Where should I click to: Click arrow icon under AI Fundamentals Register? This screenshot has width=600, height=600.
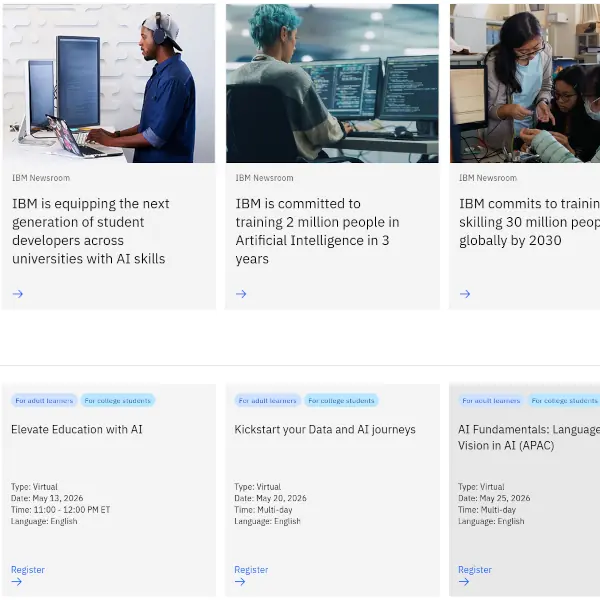[464, 582]
